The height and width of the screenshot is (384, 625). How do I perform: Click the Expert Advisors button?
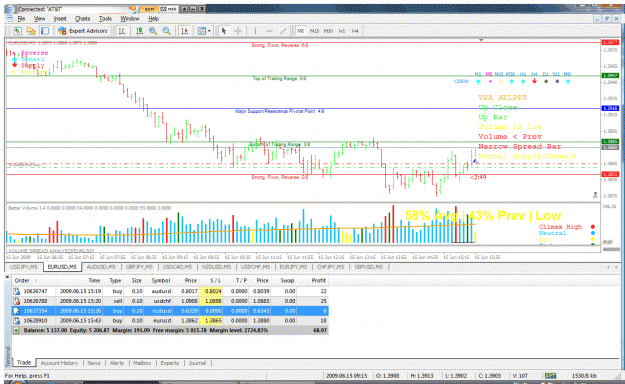click(x=83, y=31)
